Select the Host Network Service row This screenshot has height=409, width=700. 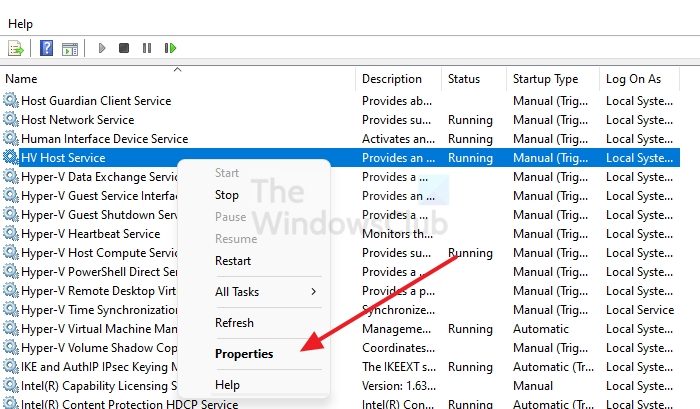click(x=77, y=120)
